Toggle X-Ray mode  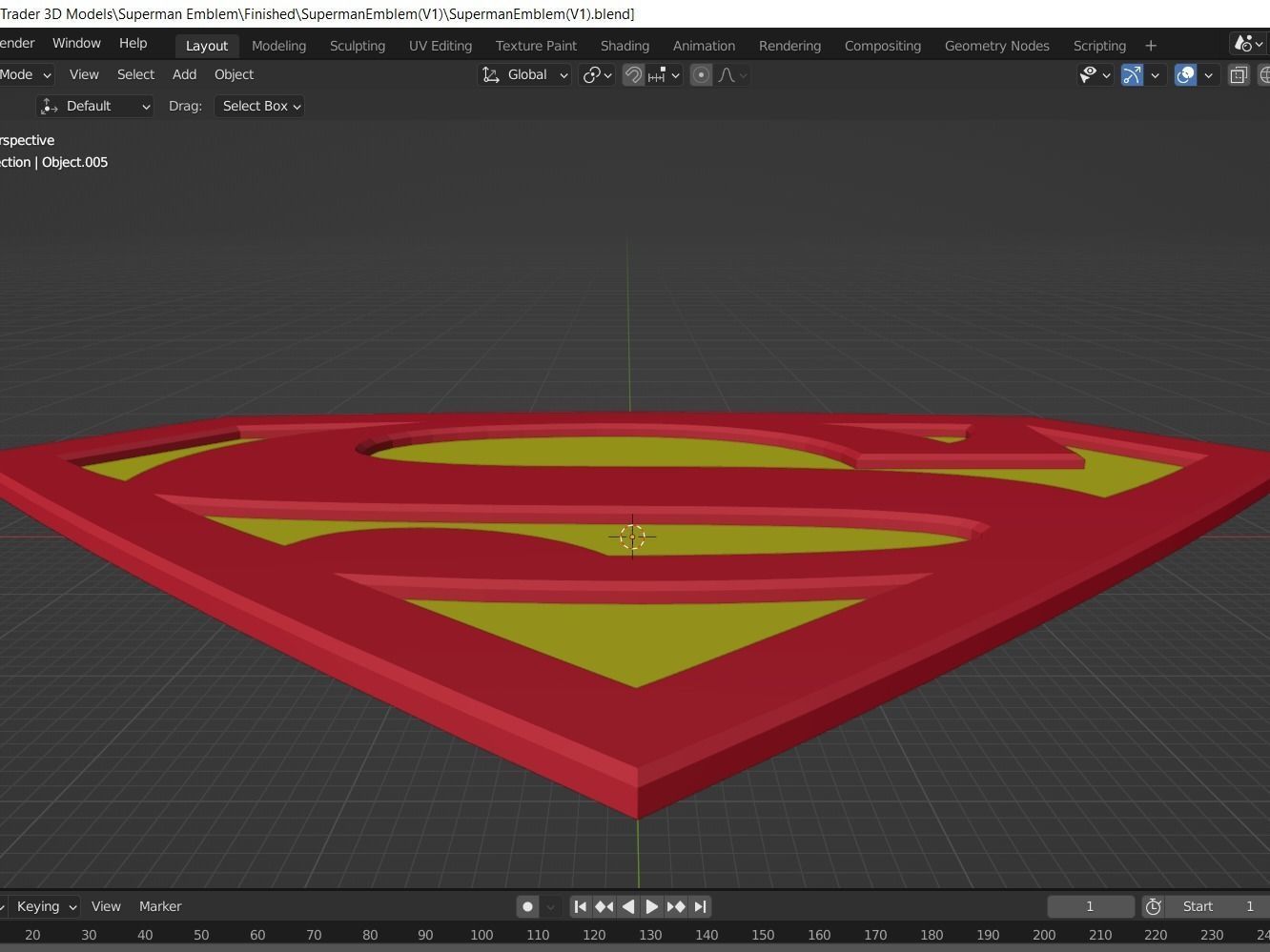[x=1239, y=75]
